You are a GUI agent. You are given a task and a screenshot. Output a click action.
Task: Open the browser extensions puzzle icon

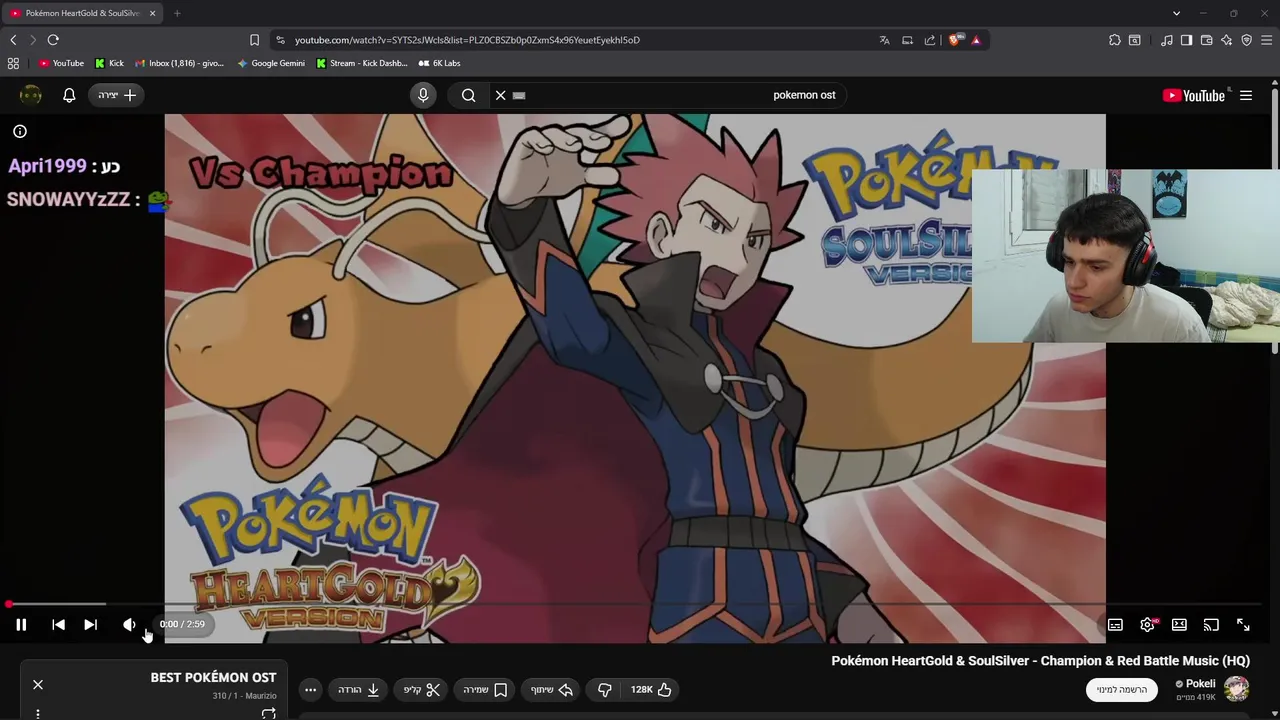(x=1115, y=40)
